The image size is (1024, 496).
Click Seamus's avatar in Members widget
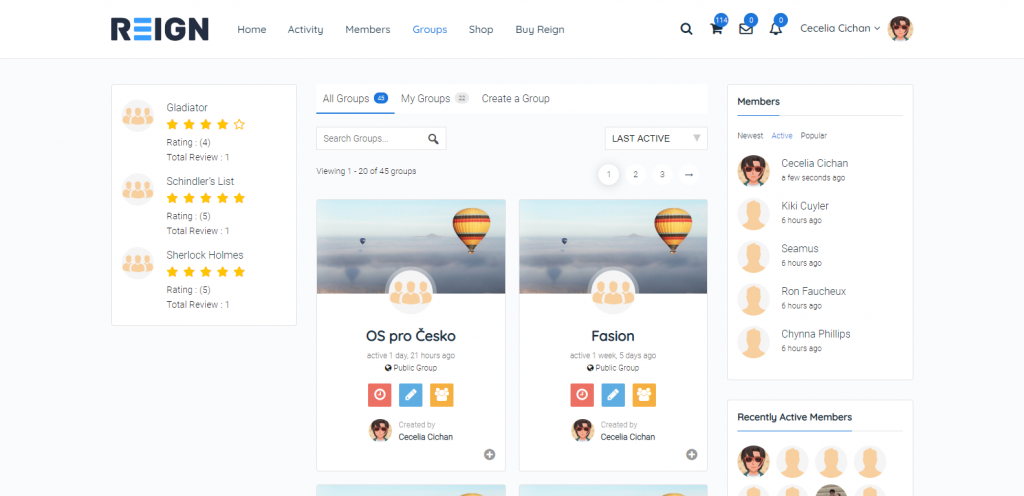[x=754, y=256]
